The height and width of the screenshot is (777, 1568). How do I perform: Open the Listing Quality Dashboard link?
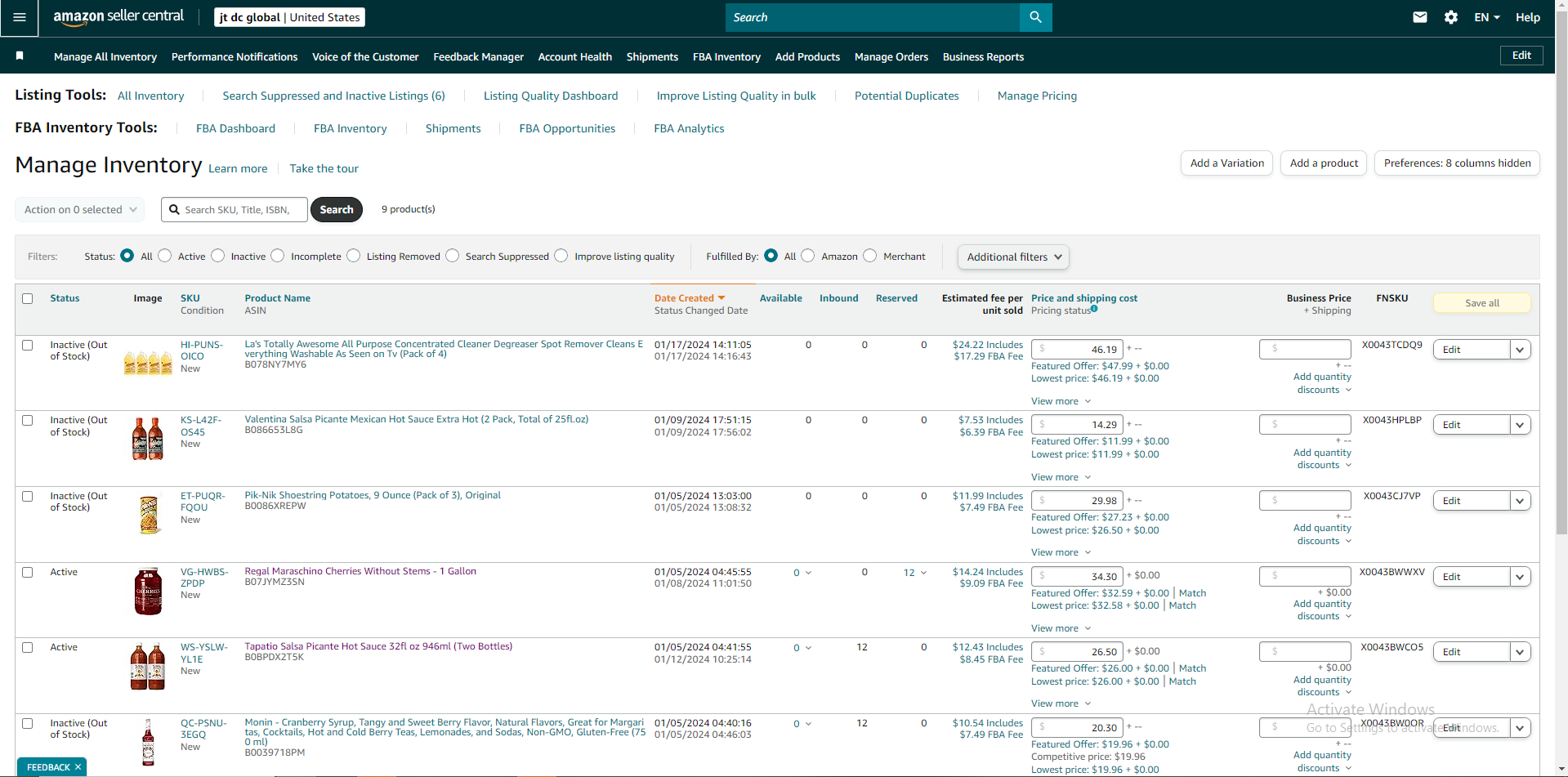(551, 96)
